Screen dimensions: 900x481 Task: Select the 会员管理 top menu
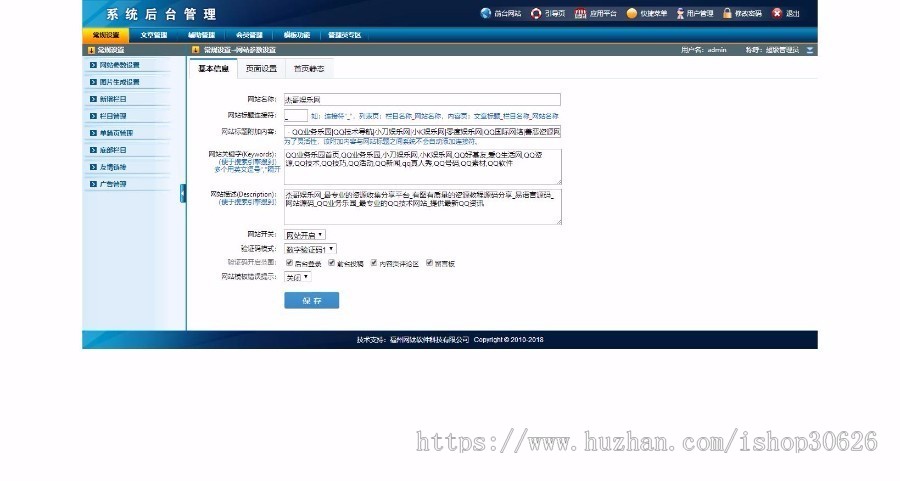point(249,35)
